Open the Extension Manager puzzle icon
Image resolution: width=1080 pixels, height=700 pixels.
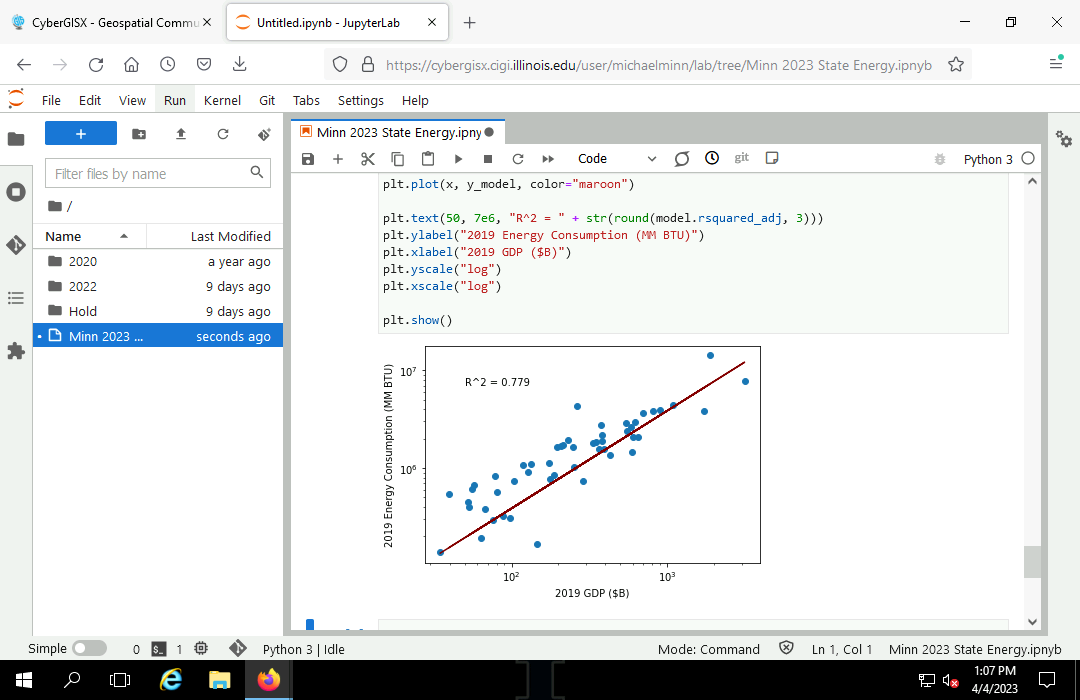16,351
